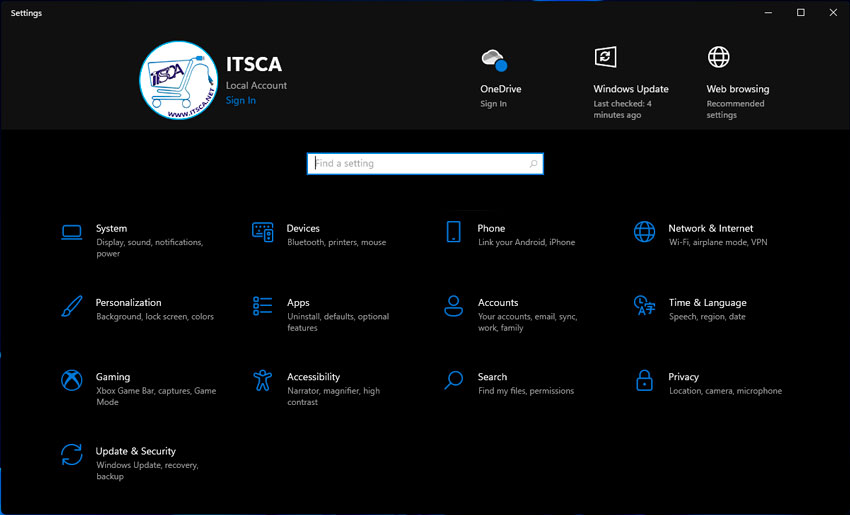Open the Personalization paintbrush icon
The height and width of the screenshot is (515, 850).
(71, 306)
